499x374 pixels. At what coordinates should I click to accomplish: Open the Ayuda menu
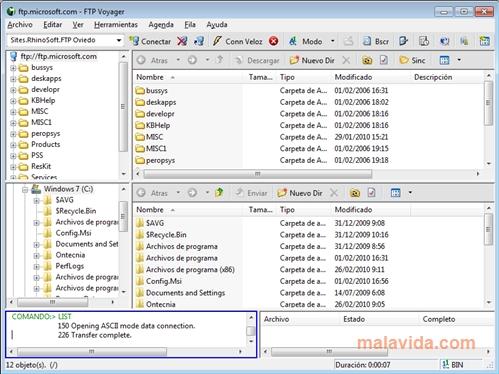(x=217, y=25)
